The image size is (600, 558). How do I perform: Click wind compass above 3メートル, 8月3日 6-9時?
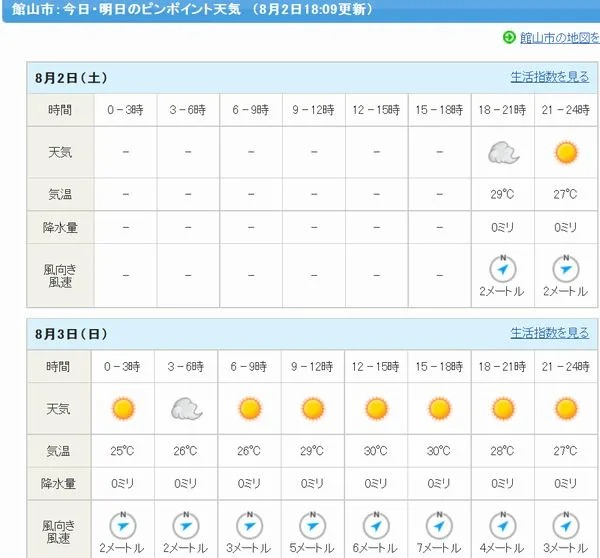249,525
